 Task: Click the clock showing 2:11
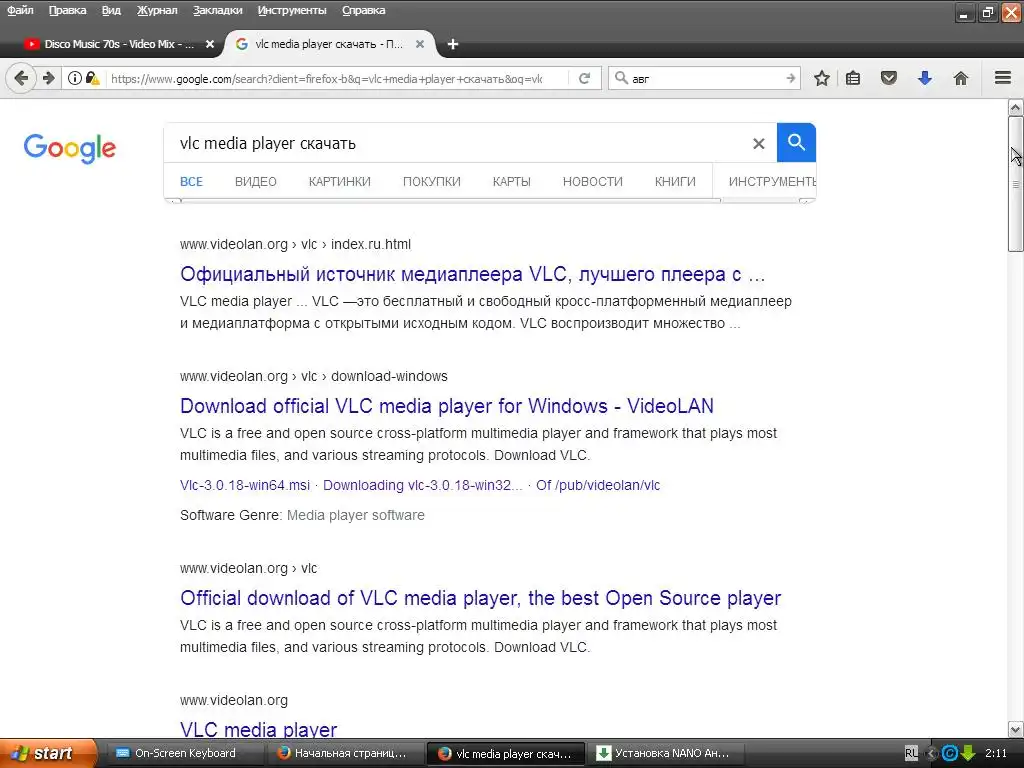pos(996,753)
